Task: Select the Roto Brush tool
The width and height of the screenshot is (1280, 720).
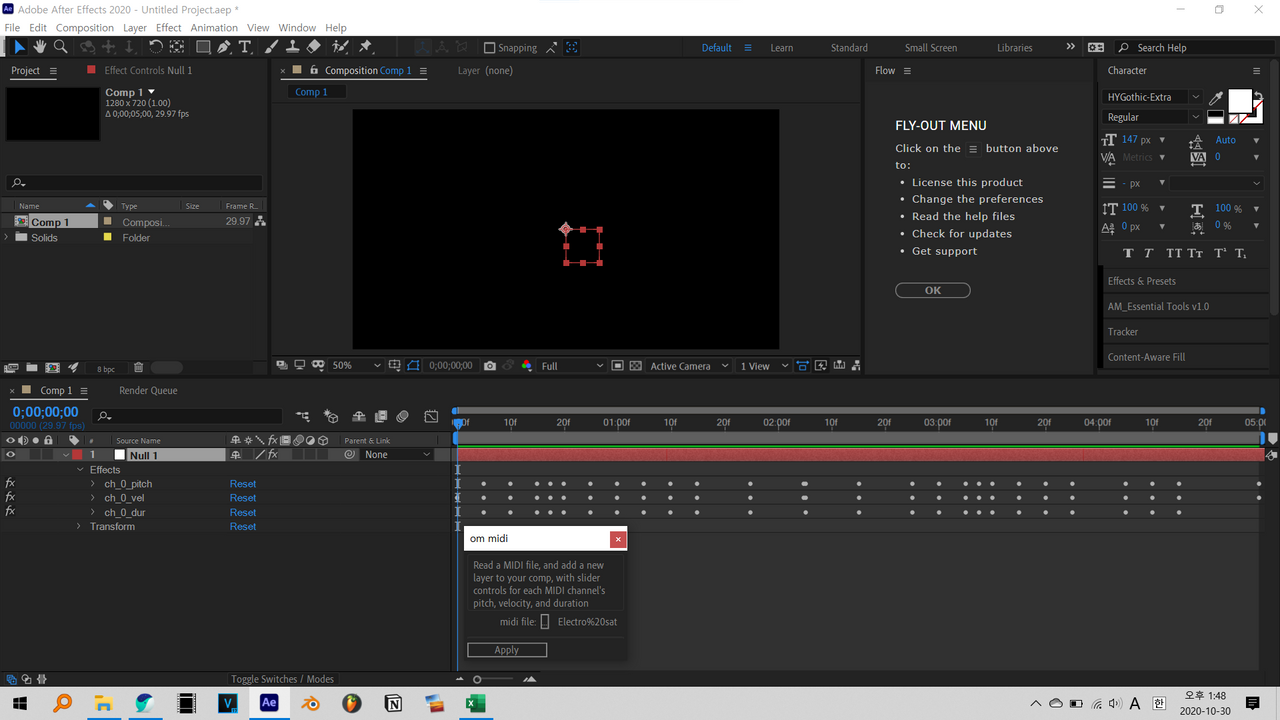Action: tap(341, 47)
